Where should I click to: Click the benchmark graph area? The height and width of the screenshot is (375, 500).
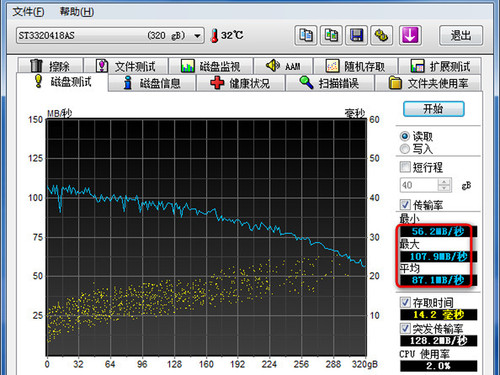[206, 237]
